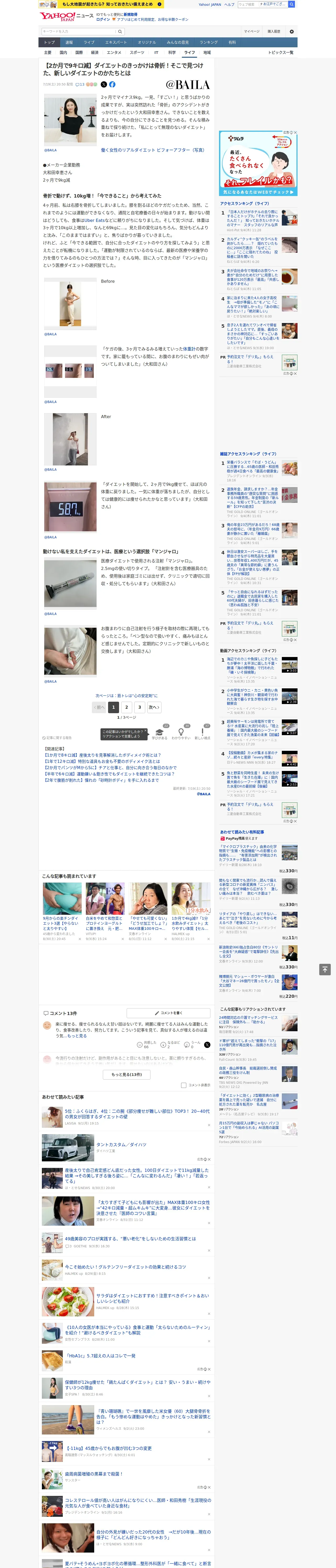Viewport: 336px width, 1568px height.
Task: Click the 次へ next page button
Action: pos(154,707)
